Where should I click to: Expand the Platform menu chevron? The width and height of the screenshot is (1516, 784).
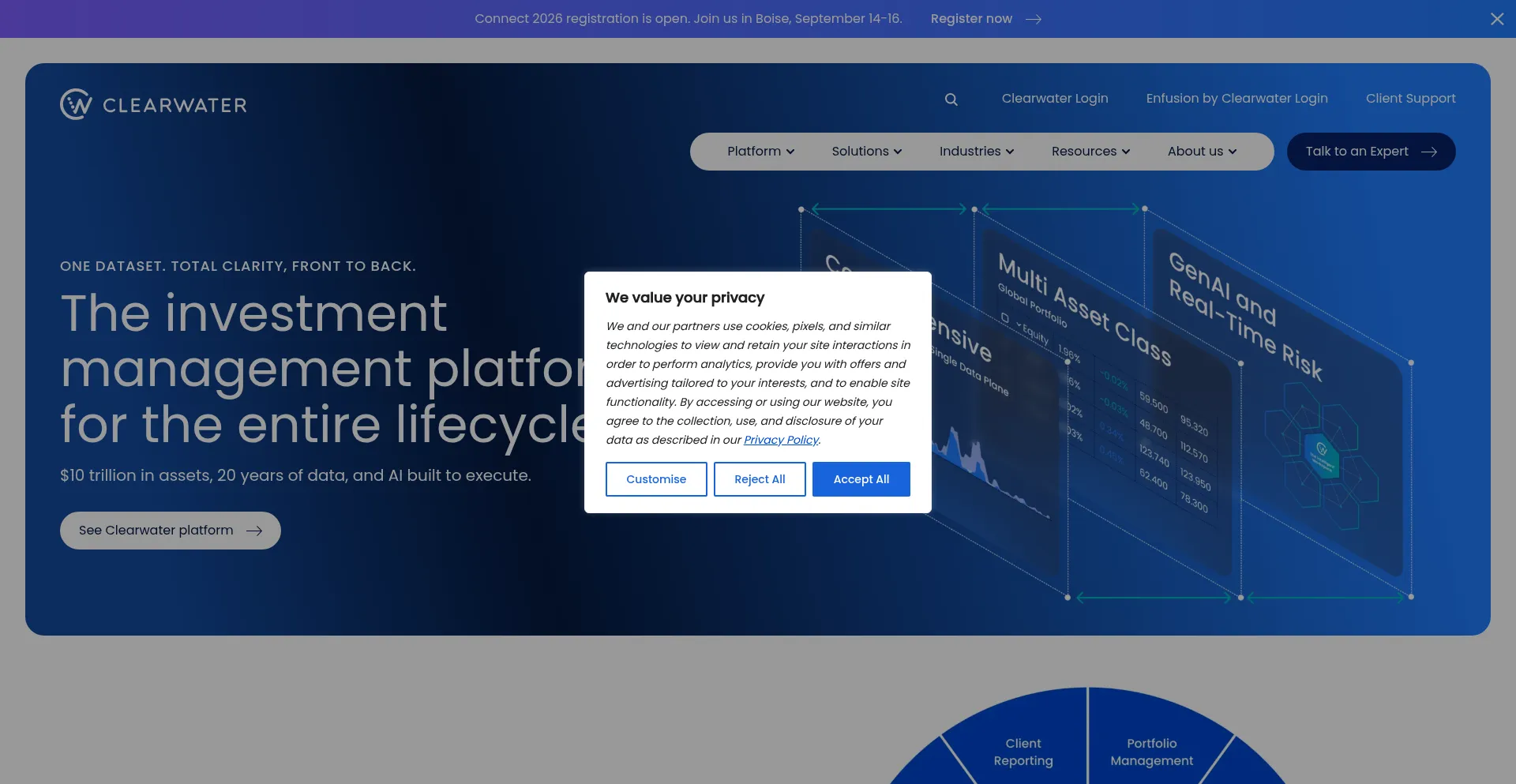[x=790, y=152]
